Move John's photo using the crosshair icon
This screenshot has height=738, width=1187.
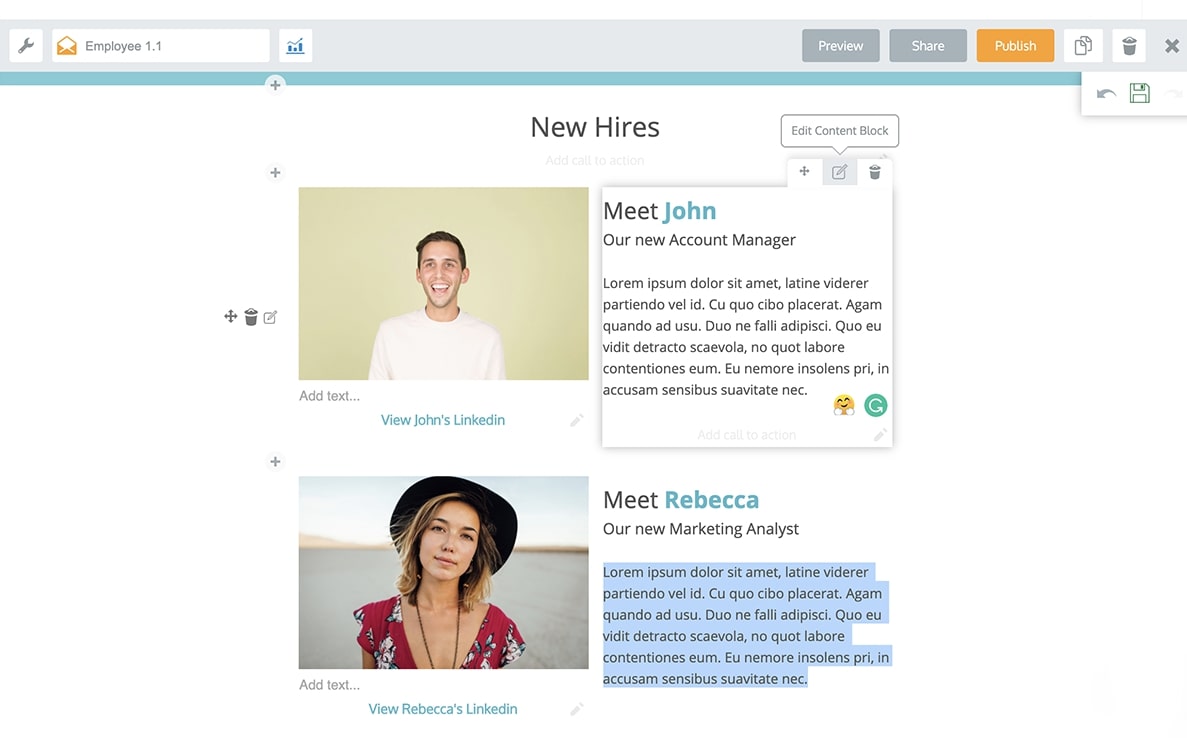click(230, 316)
